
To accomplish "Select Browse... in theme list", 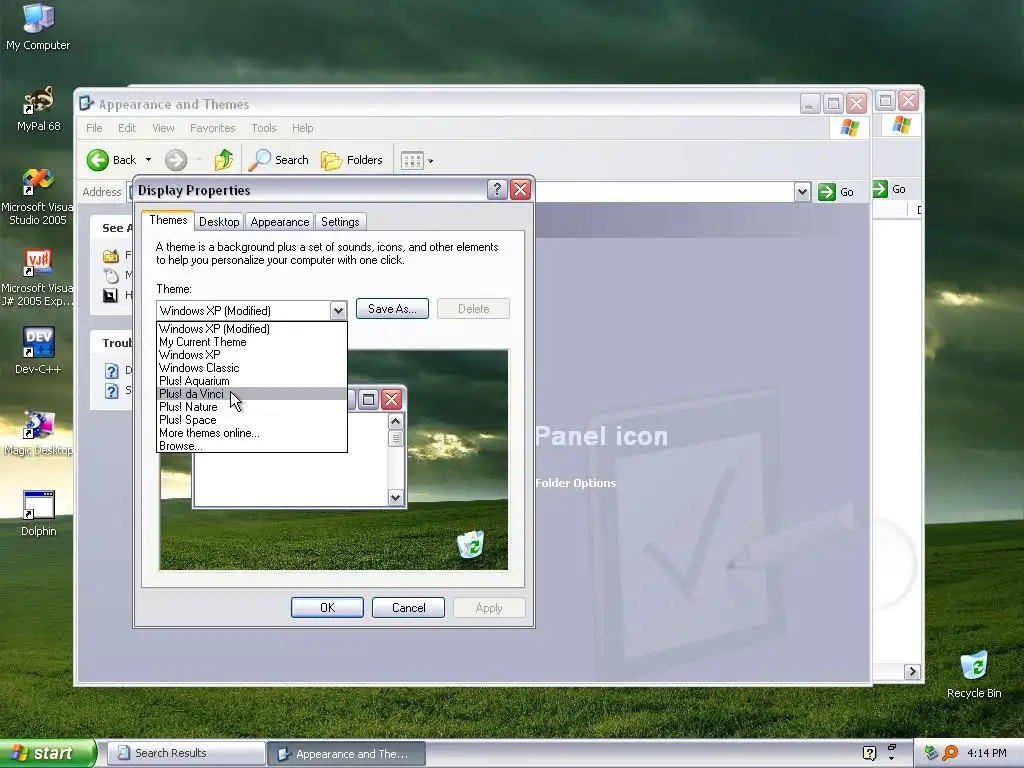I will [251, 446].
